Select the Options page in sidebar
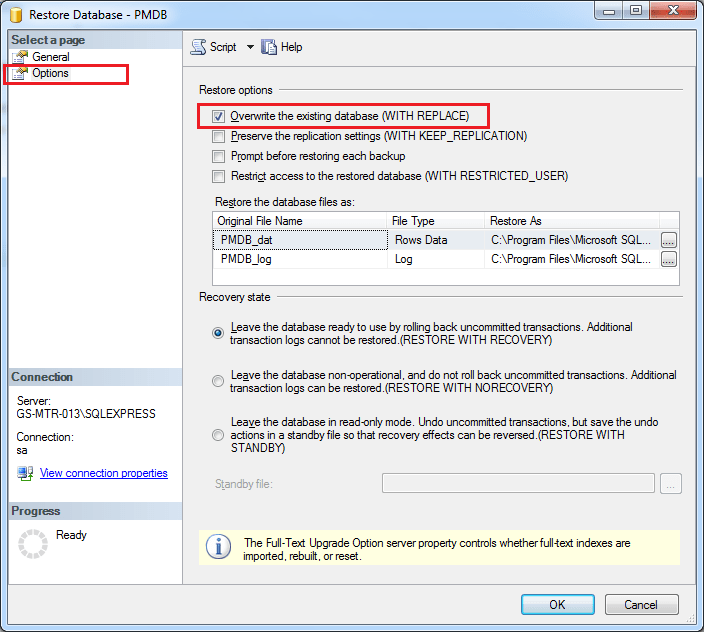 click(x=50, y=73)
